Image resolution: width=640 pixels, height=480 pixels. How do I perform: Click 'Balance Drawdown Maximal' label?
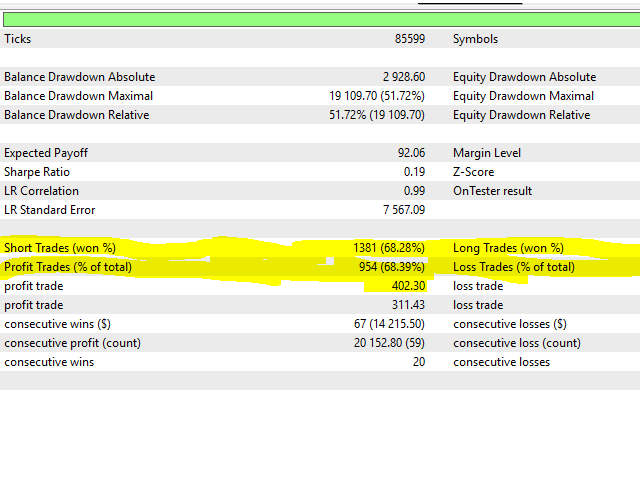(x=78, y=96)
